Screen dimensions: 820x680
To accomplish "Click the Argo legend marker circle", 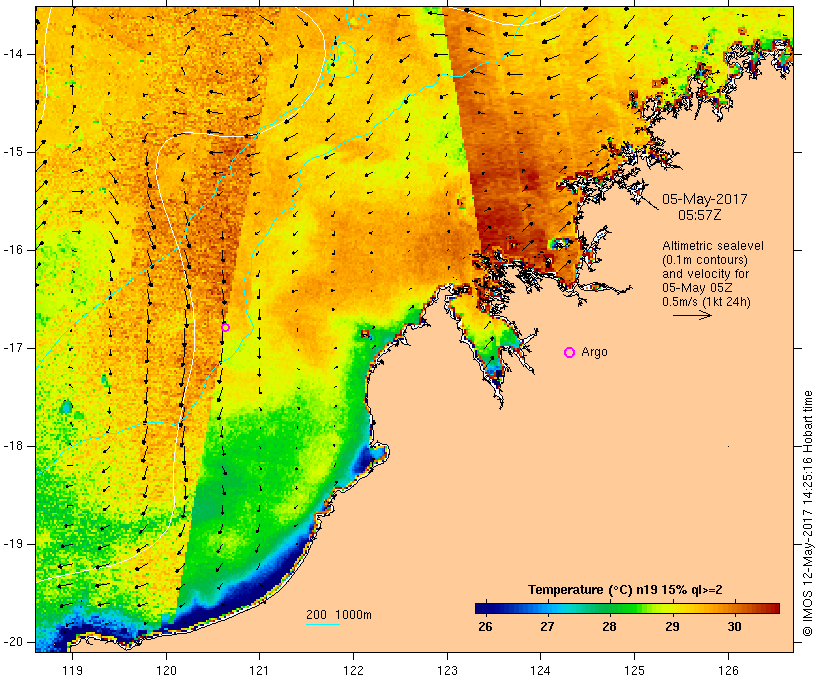I will (570, 353).
